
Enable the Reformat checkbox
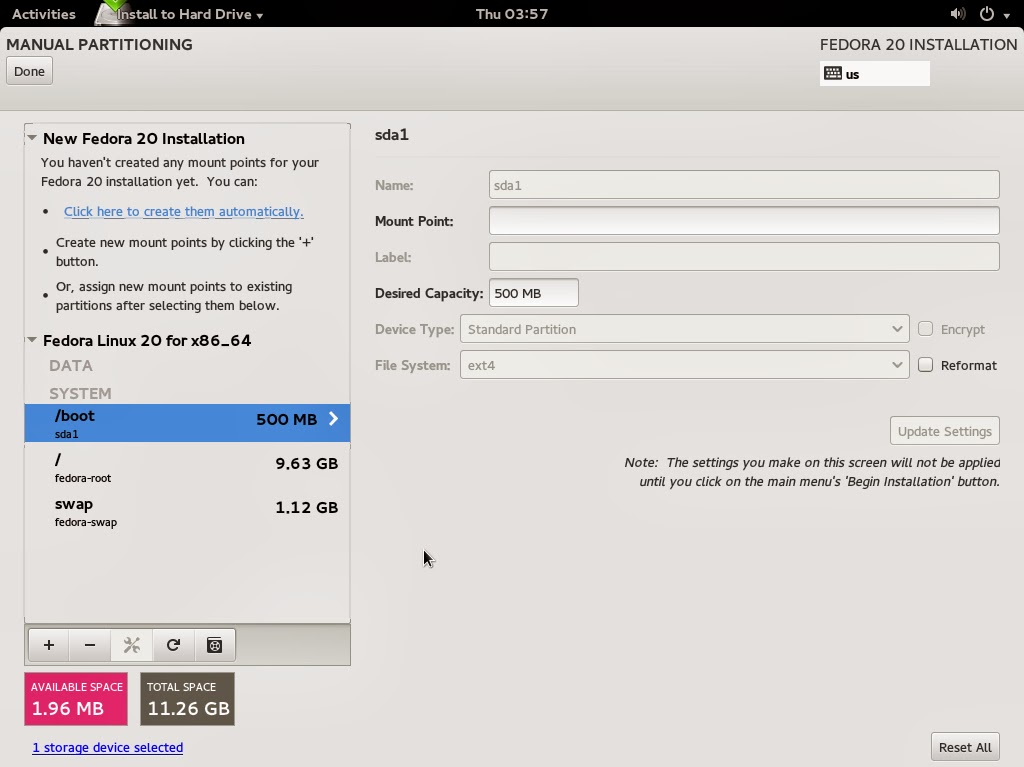click(x=925, y=365)
